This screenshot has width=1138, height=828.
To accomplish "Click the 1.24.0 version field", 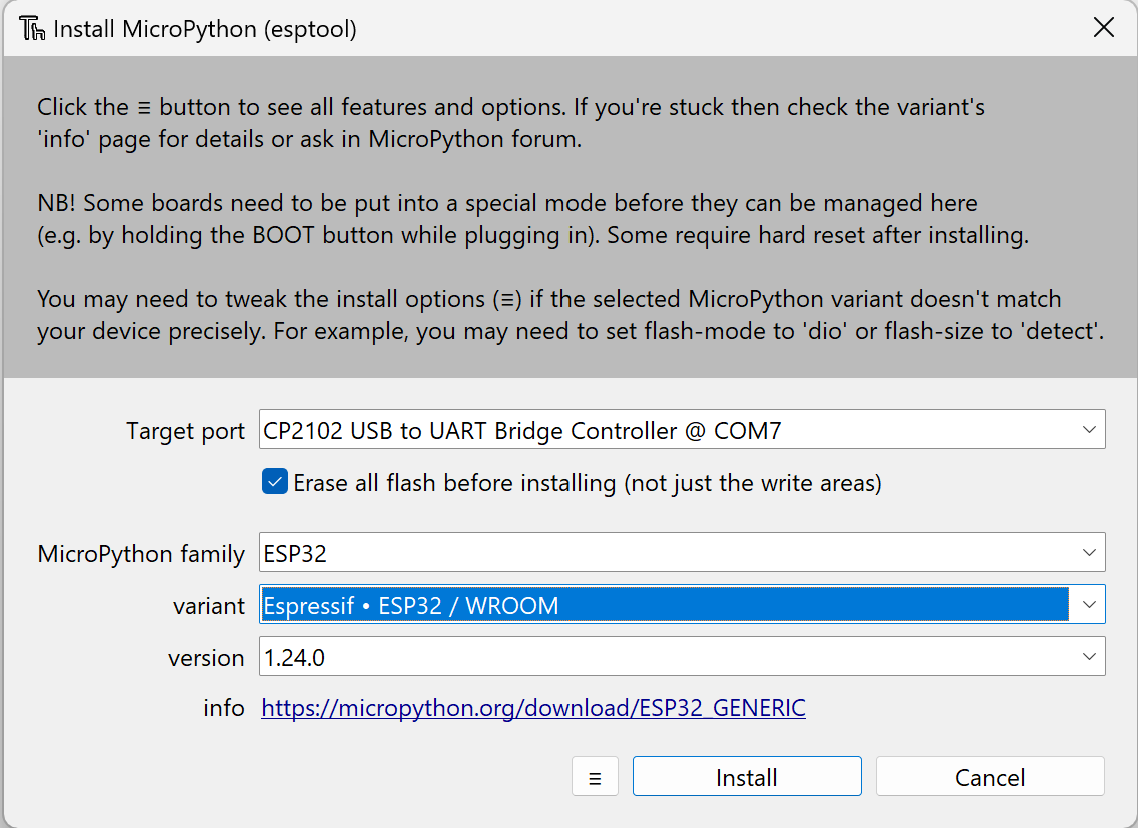I will point(682,657).
